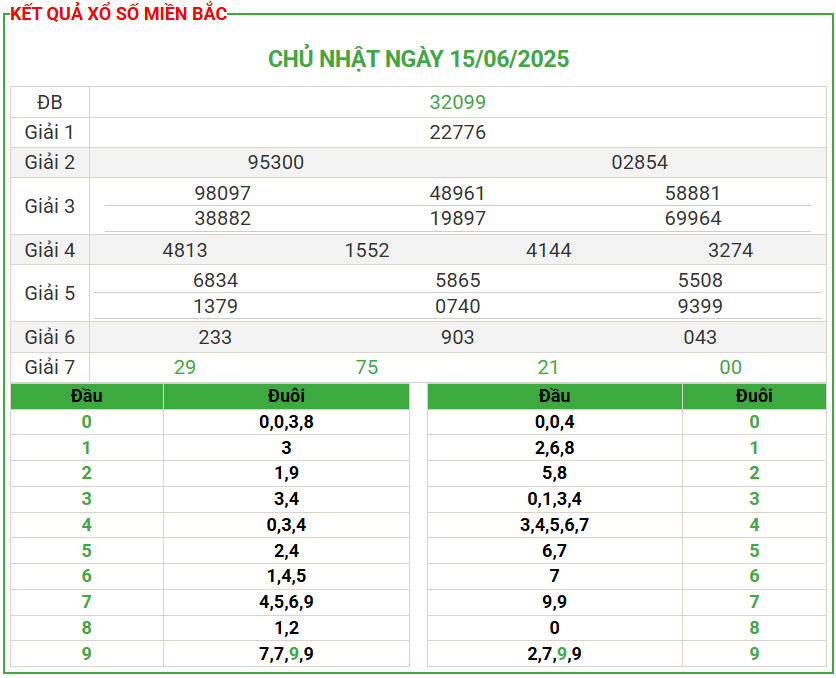Screen dimensions: 836x678
Task: Click the cell reading '2,4'
Action: 286,551
